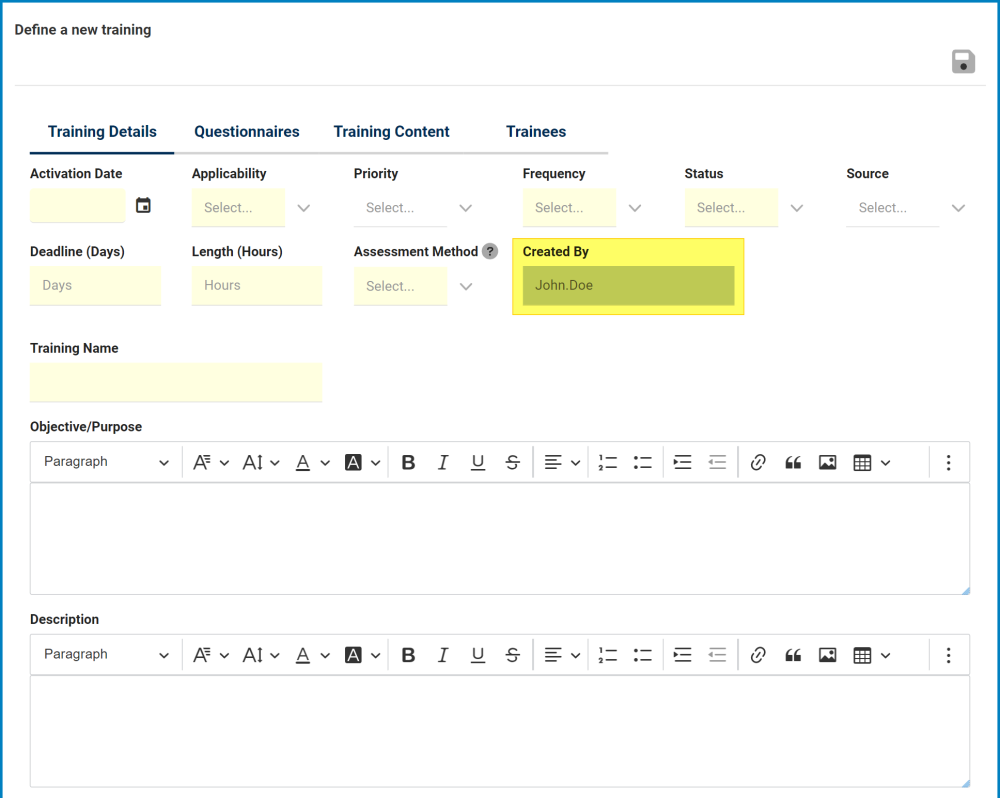Image resolution: width=1000 pixels, height=798 pixels.
Task: Open the overflow menu in the Description toolbar
Action: (948, 654)
